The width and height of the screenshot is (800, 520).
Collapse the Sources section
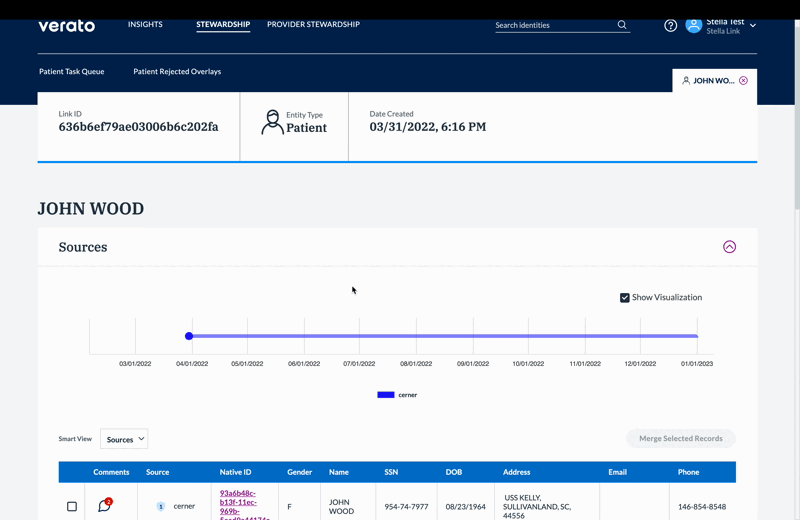tap(729, 247)
